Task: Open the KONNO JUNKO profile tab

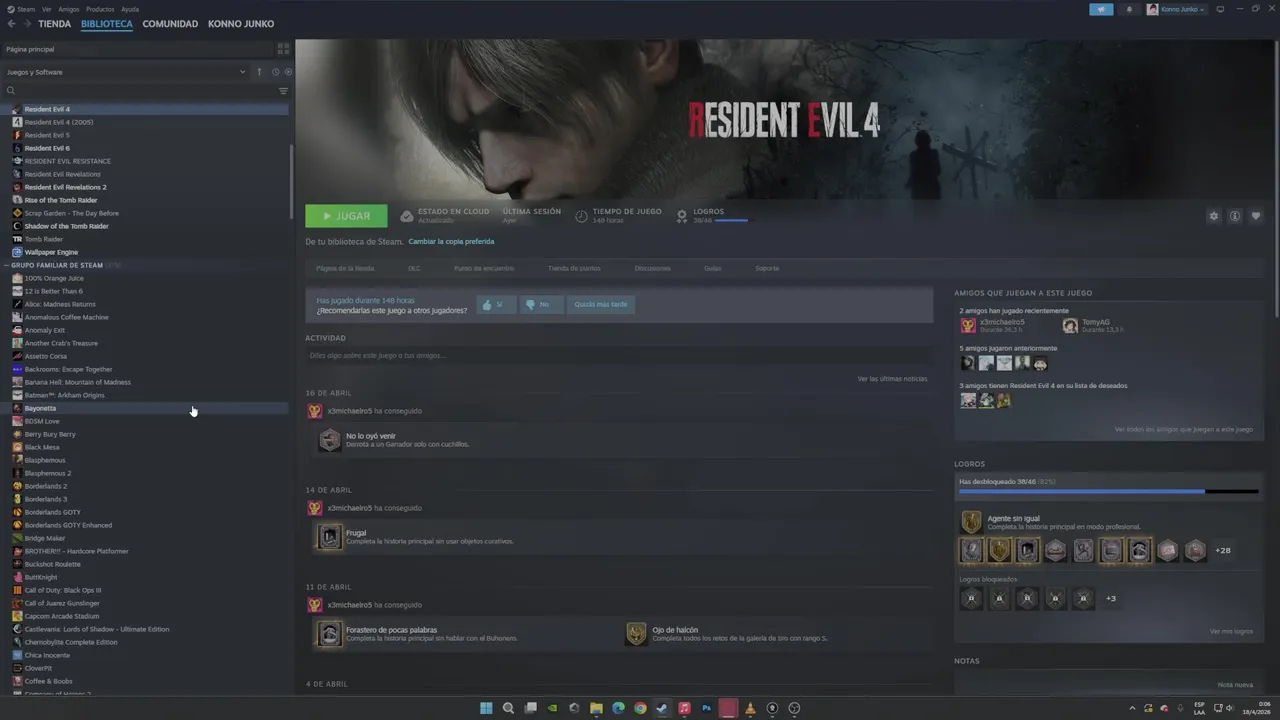Action: (241, 23)
